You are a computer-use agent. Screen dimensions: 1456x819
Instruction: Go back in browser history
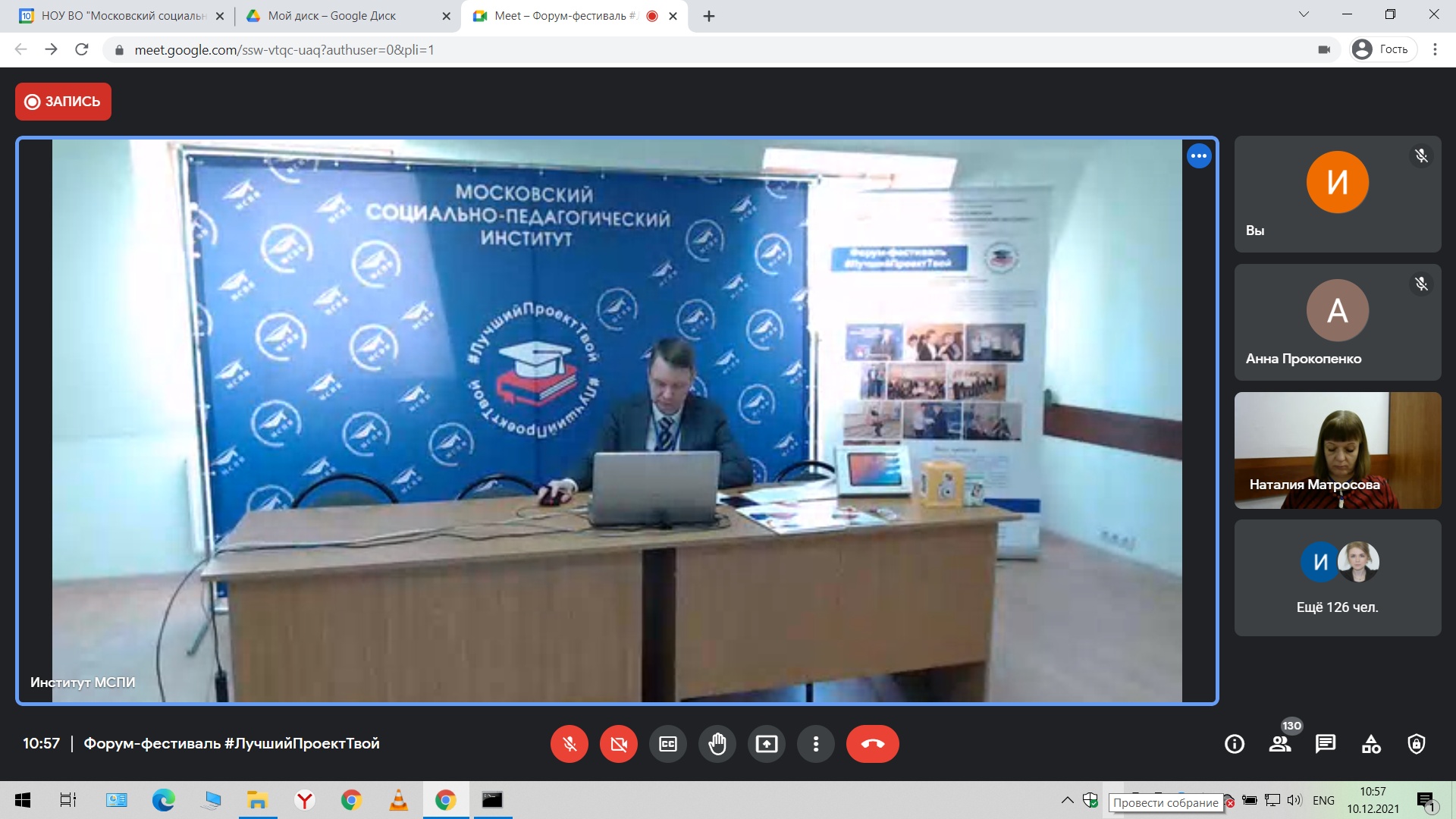(x=21, y=49)
